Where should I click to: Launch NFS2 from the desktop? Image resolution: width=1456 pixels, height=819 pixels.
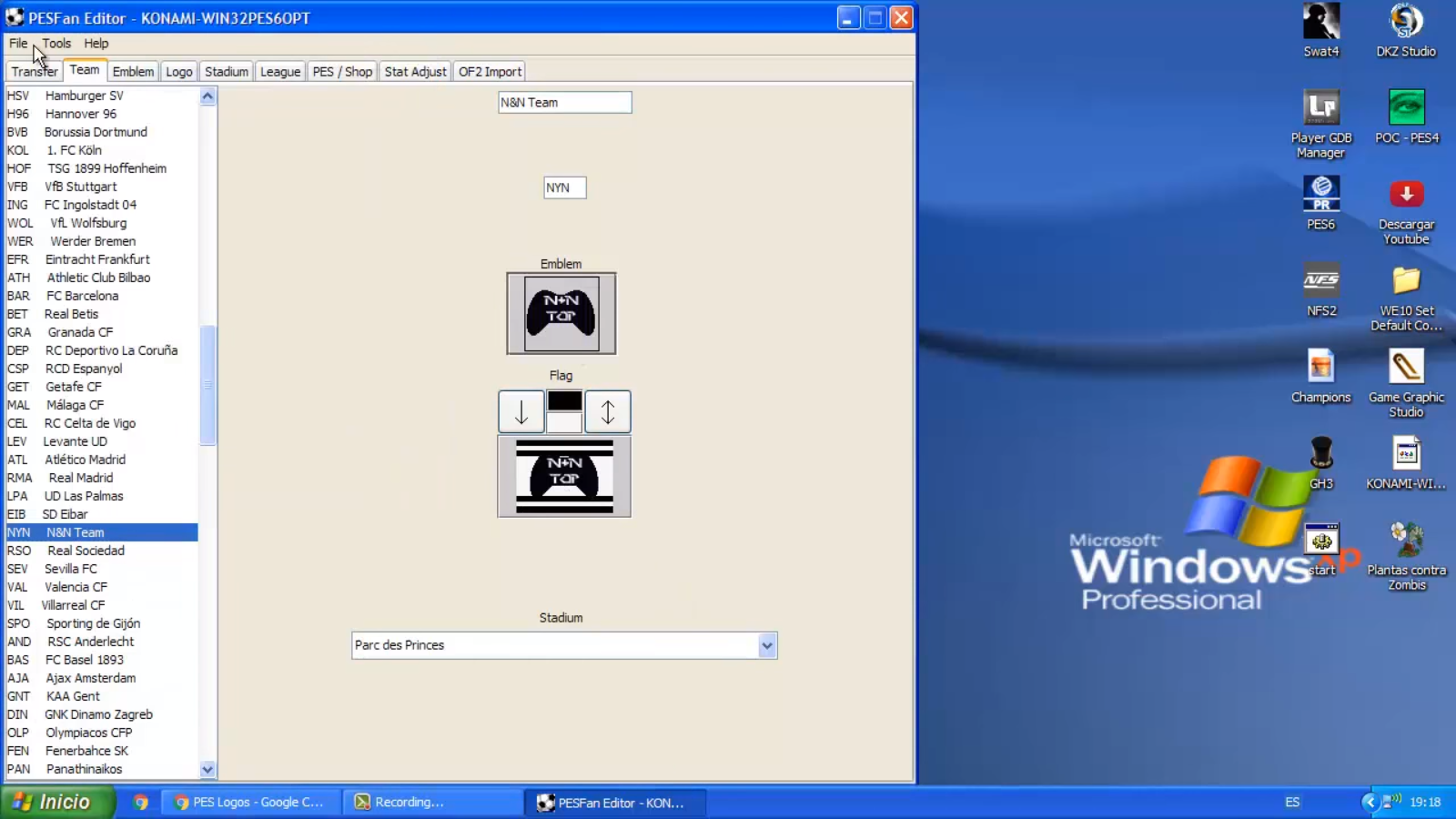click(x=1321, y=290)
